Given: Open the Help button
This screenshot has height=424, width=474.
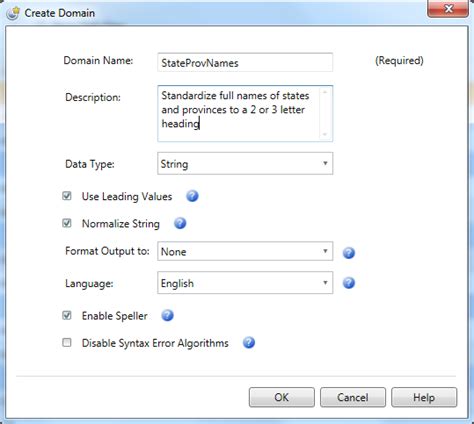Looking at the screenshot, I should pos(424,397).
